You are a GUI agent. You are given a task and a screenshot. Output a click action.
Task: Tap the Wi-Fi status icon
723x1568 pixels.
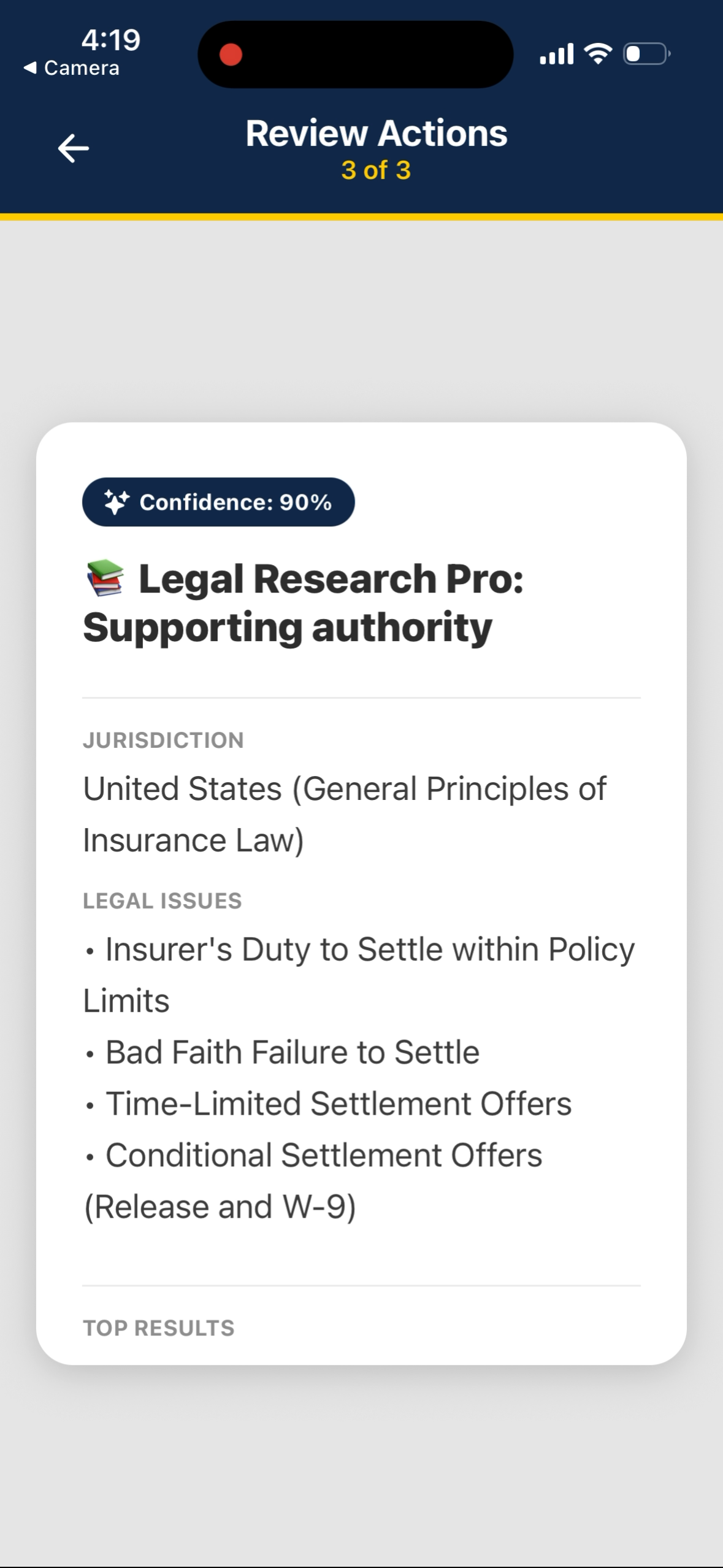pos(598,54)
